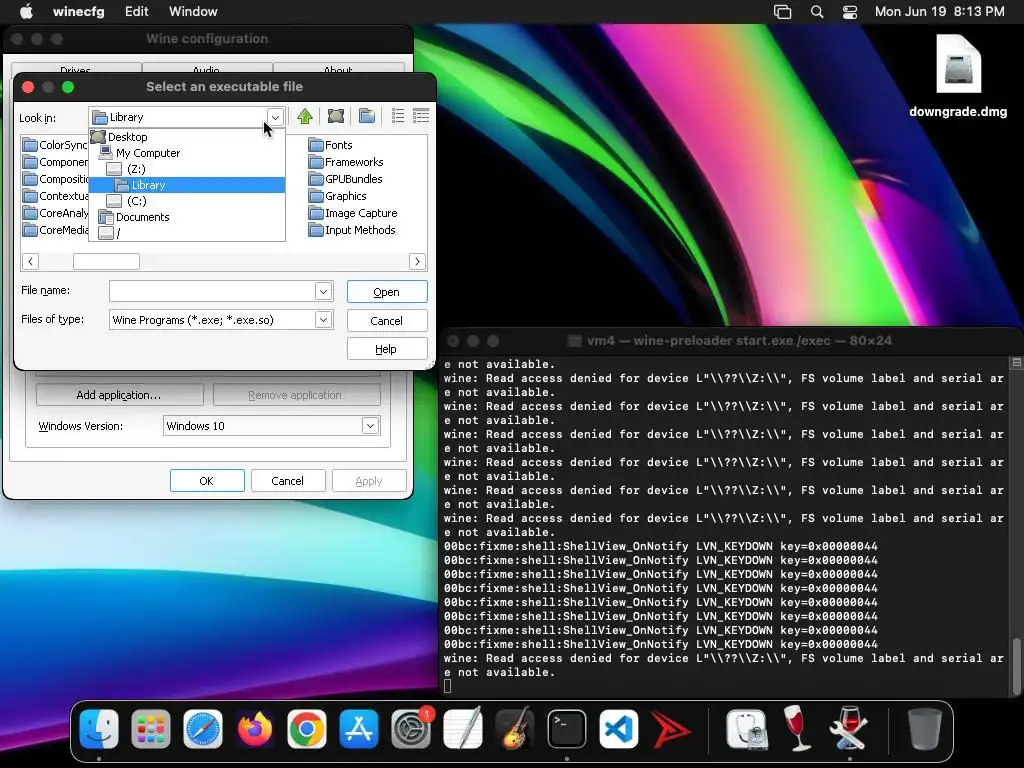Launch Visual Studio Code from the Dock
Viewport: 1024px width, 768px height.
click(x=618, y=729)
